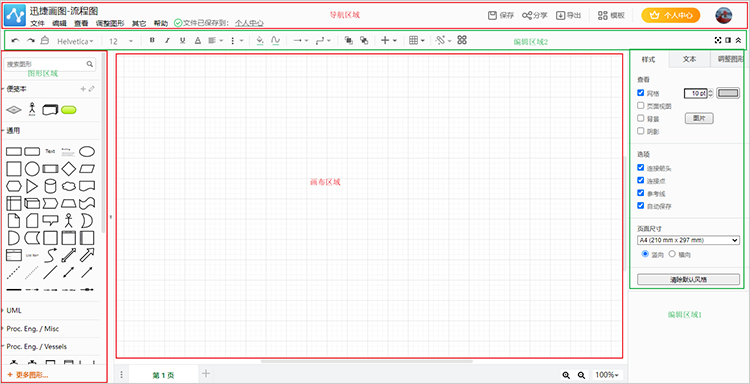Viewport: 750px width, 384px height.
Task: Toggle the 网格 checkbox
Action: 640,93
